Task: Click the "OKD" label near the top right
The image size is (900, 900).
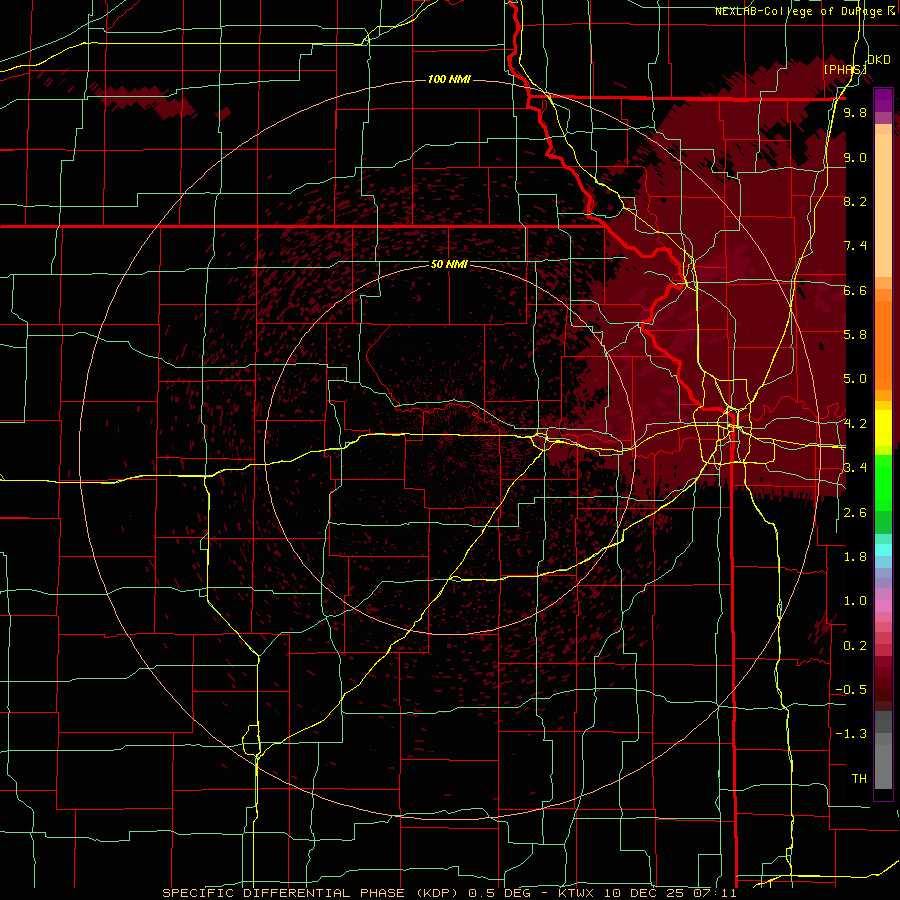Action: 879,60
